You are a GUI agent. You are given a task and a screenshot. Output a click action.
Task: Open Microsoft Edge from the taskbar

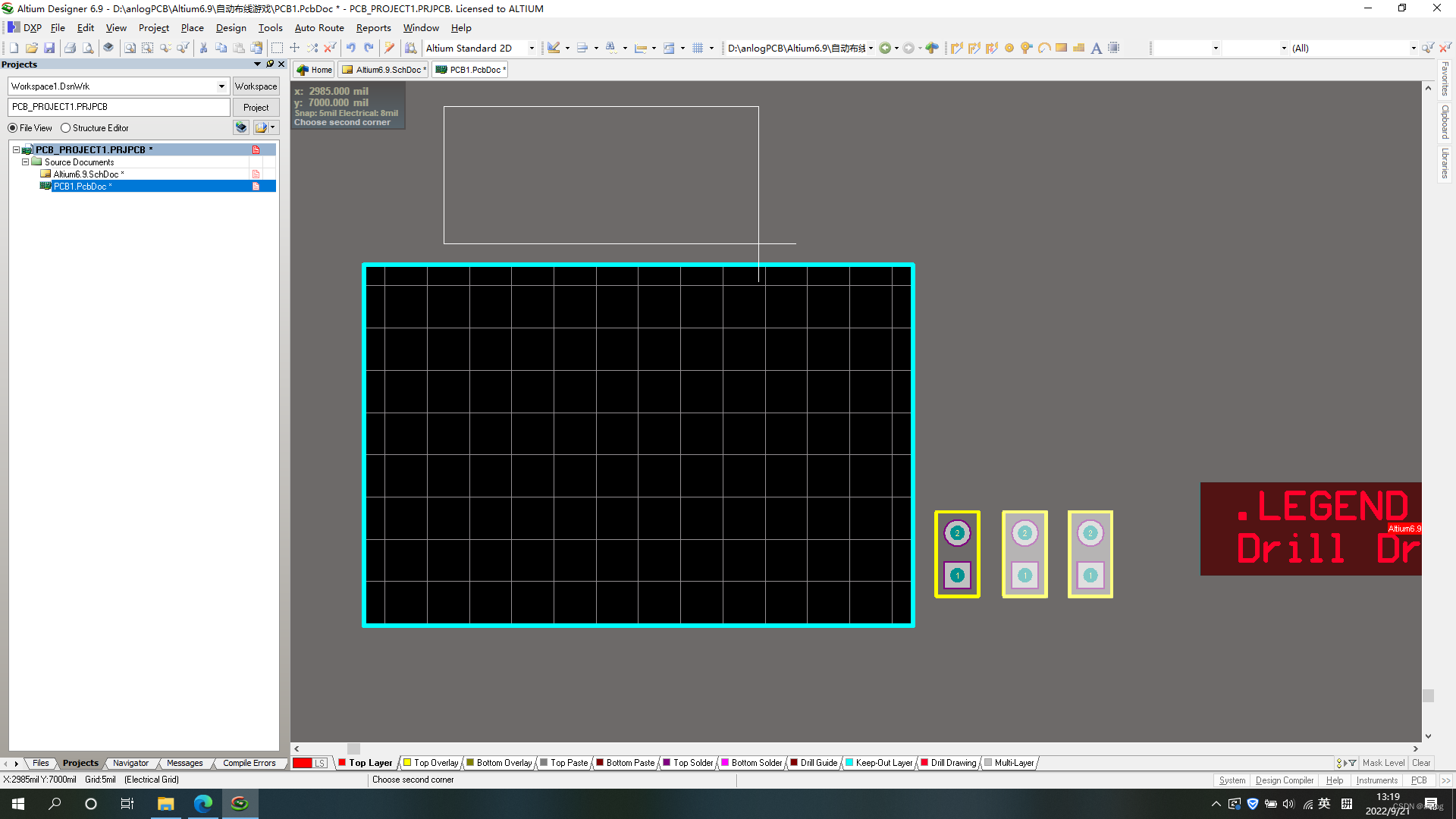[x=202, y=804]
